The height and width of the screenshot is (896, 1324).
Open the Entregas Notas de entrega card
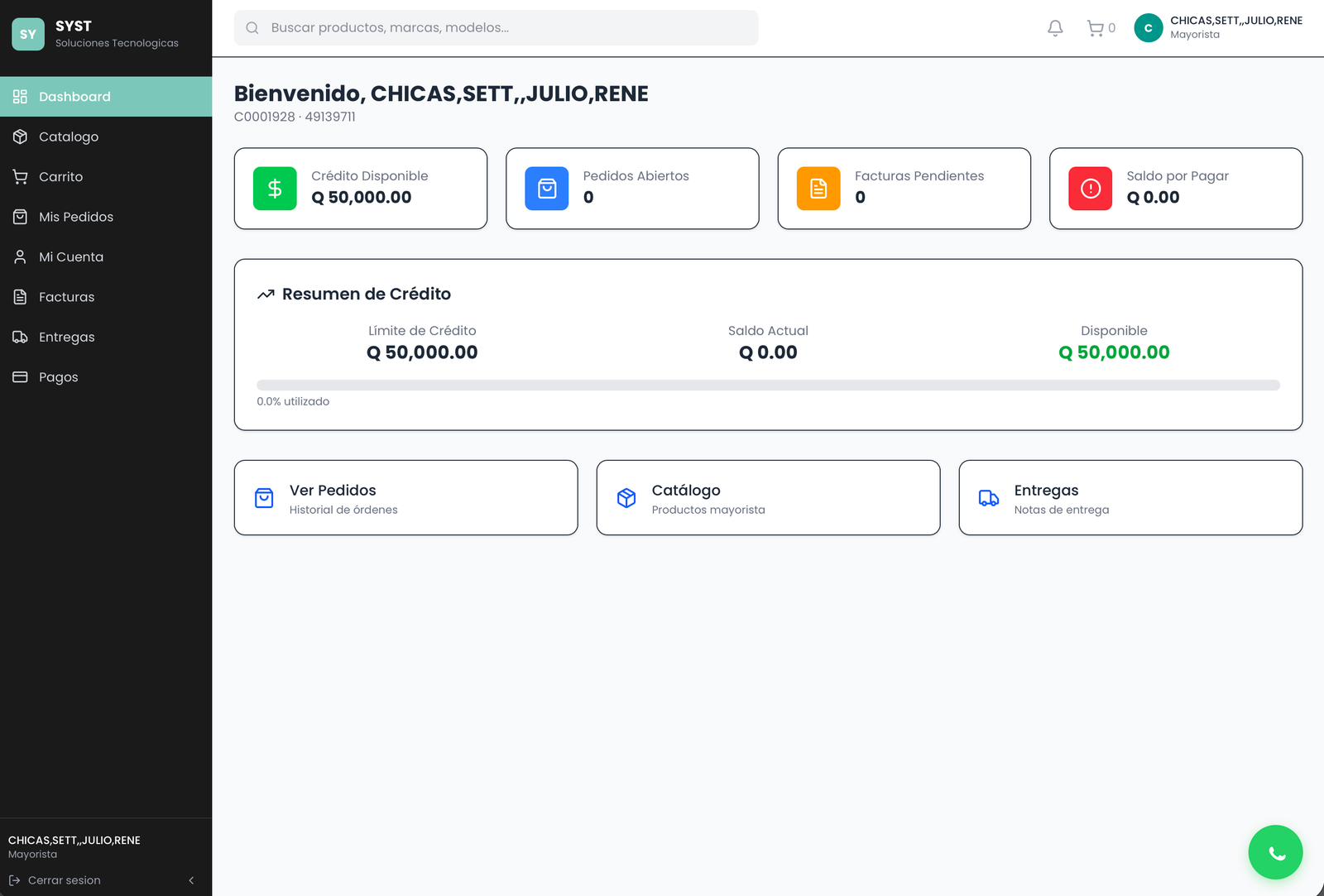click(x=1130, y=497)
